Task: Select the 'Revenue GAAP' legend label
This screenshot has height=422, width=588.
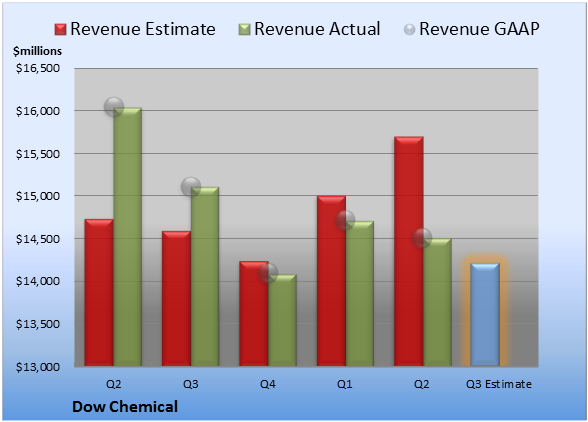Action: tap(479, 29)
